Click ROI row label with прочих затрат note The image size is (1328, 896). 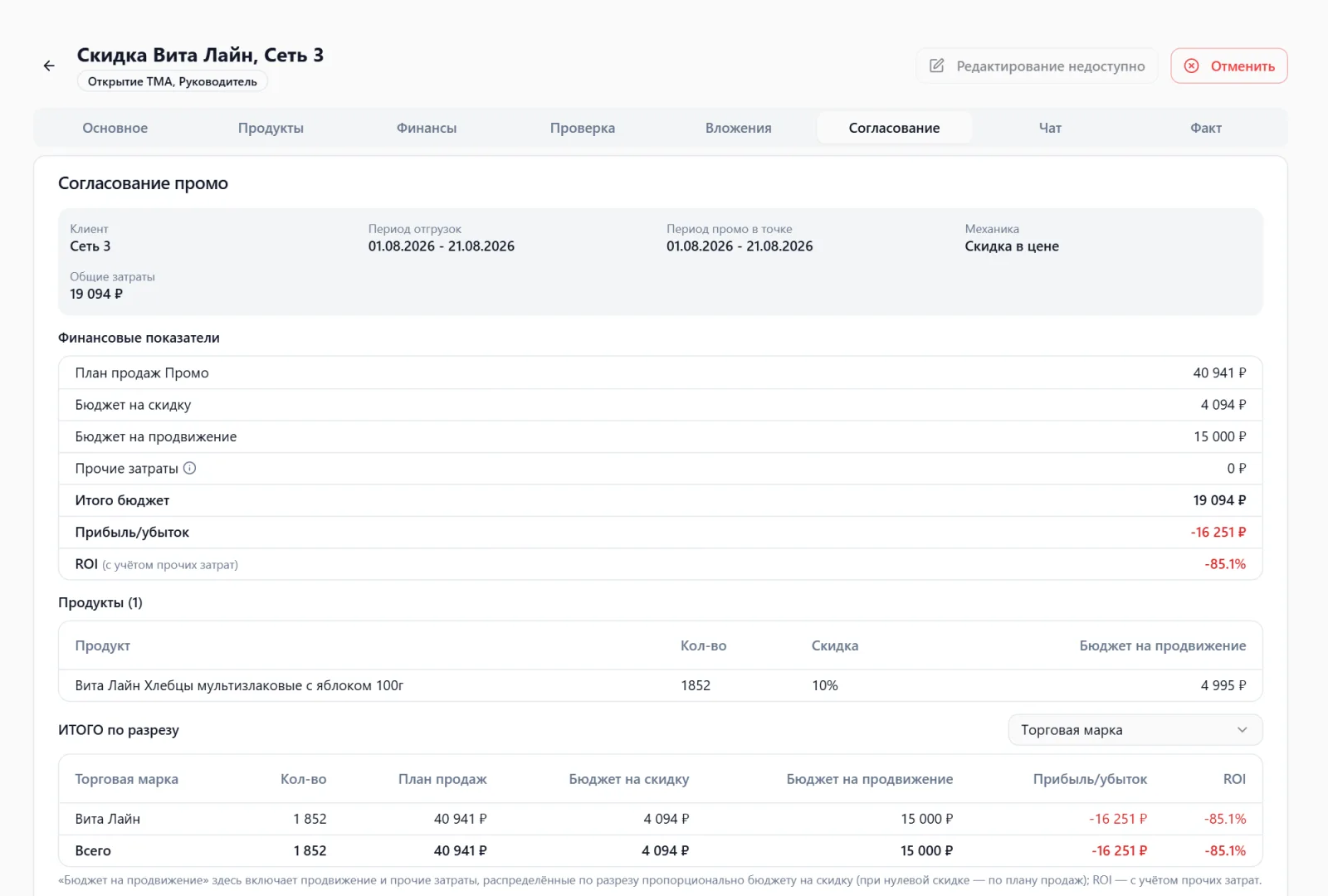click(x=156, y=564)
